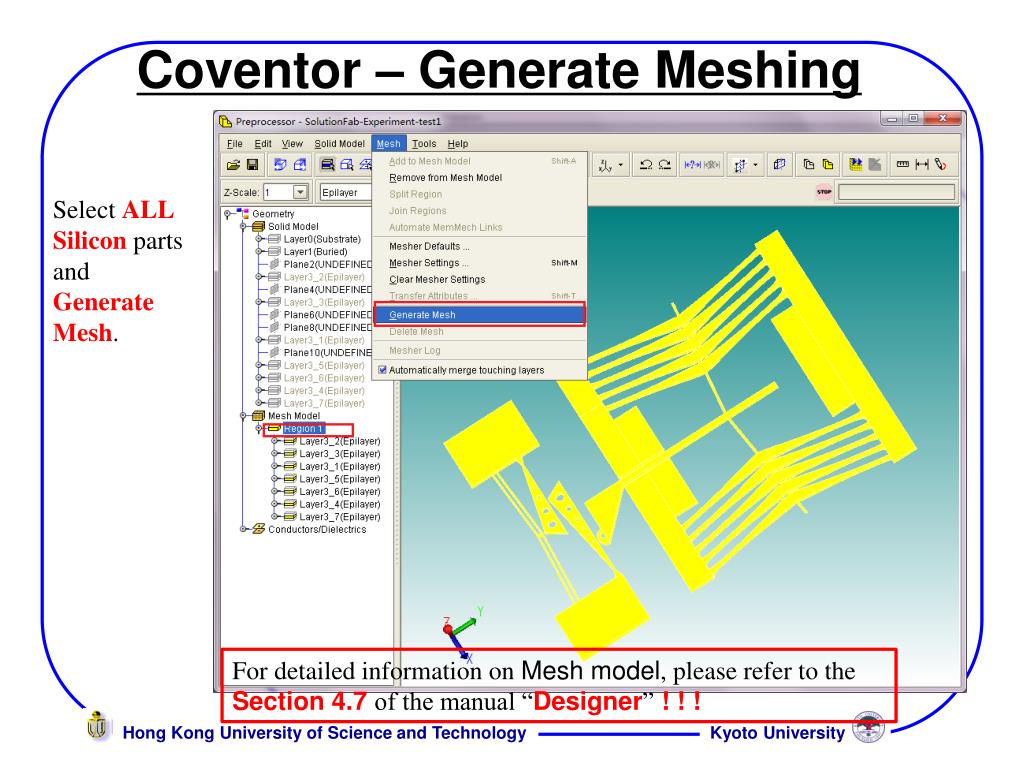1024x768 pixels.
Task: Select Layer3_2(Epilayer) under Region 1
Action: click(x=340, y=441)
